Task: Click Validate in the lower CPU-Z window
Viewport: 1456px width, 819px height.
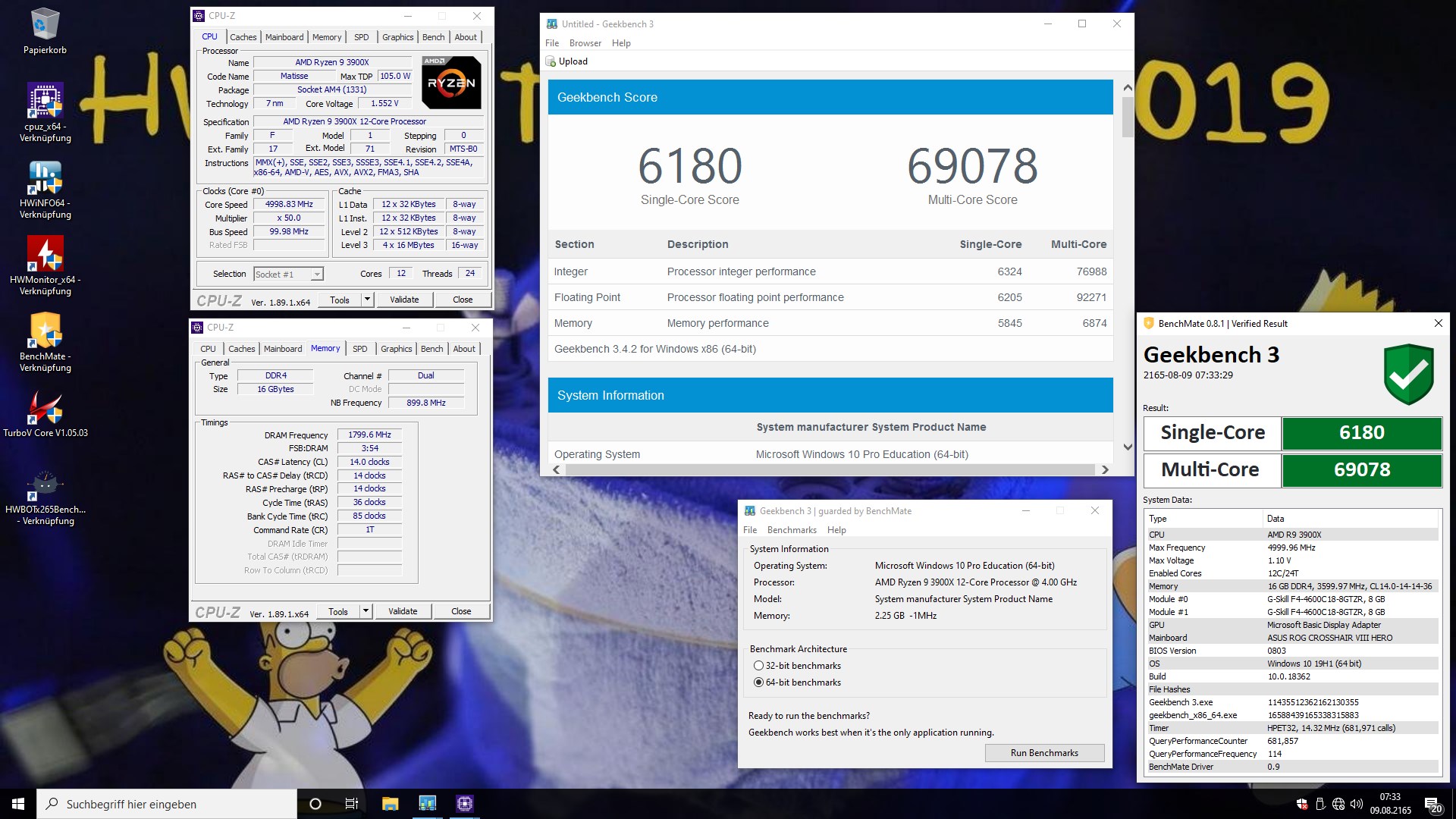Action: click(x=403, y=611)
